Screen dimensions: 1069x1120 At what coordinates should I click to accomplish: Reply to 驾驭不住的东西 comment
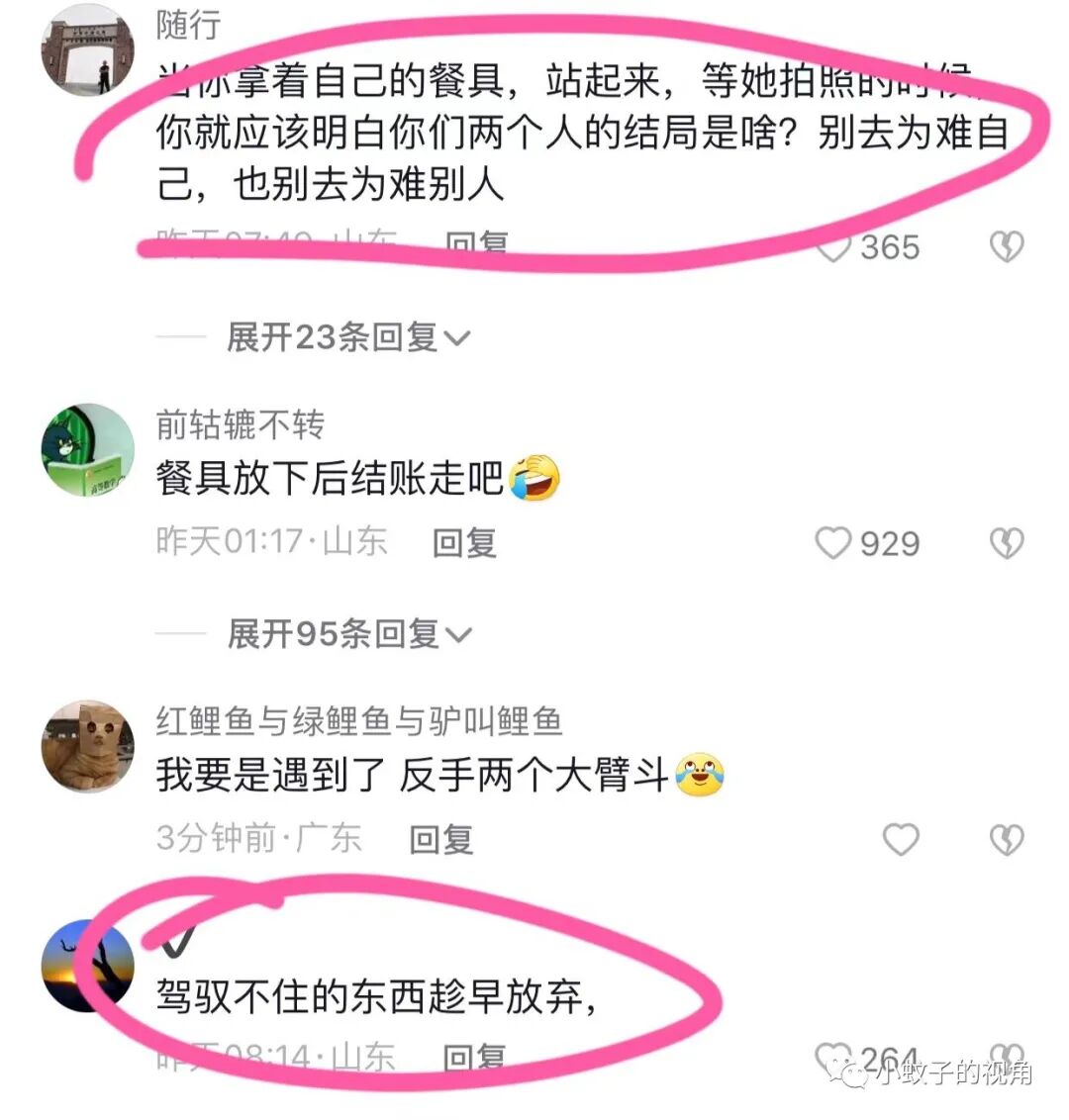click(474, 1058)
